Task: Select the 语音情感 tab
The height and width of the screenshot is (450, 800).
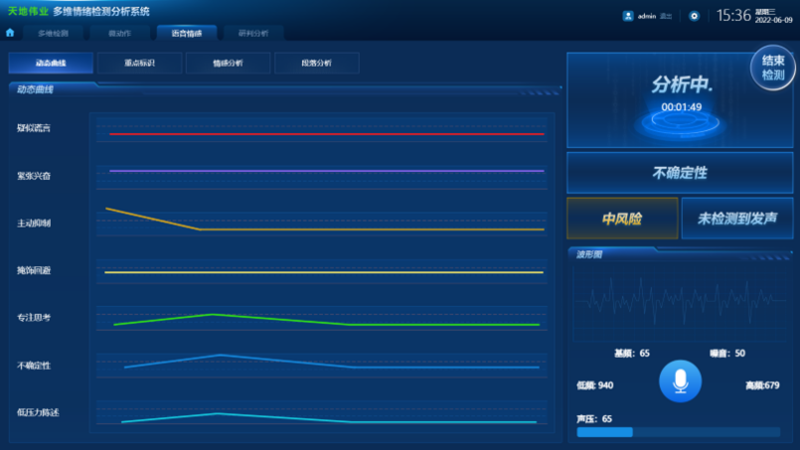Action: point(187,33)
